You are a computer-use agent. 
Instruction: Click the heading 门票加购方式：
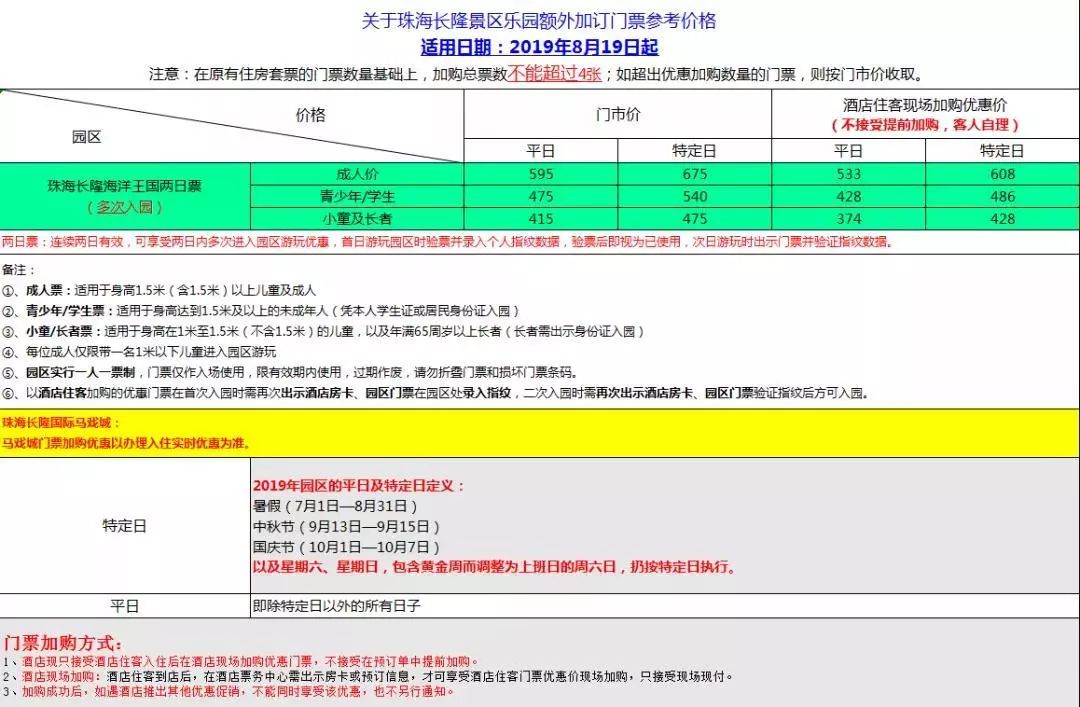[63, 644]
